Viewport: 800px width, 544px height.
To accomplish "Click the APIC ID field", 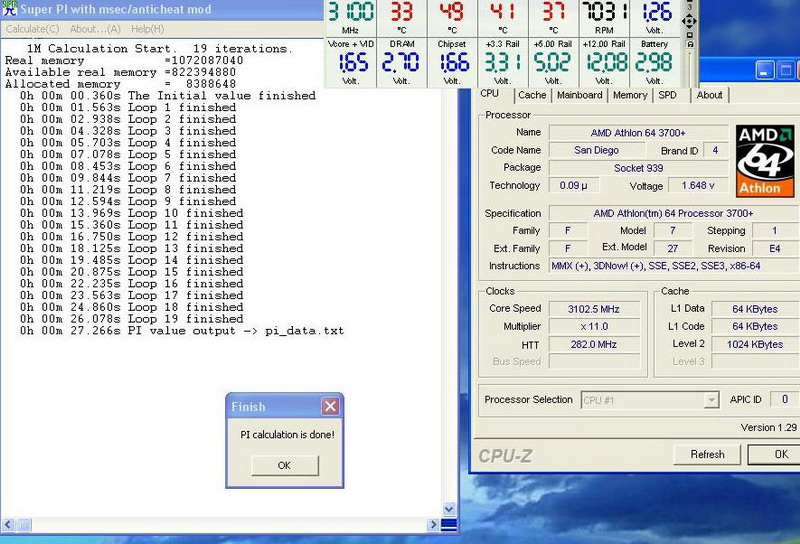I will click(785, 400).
